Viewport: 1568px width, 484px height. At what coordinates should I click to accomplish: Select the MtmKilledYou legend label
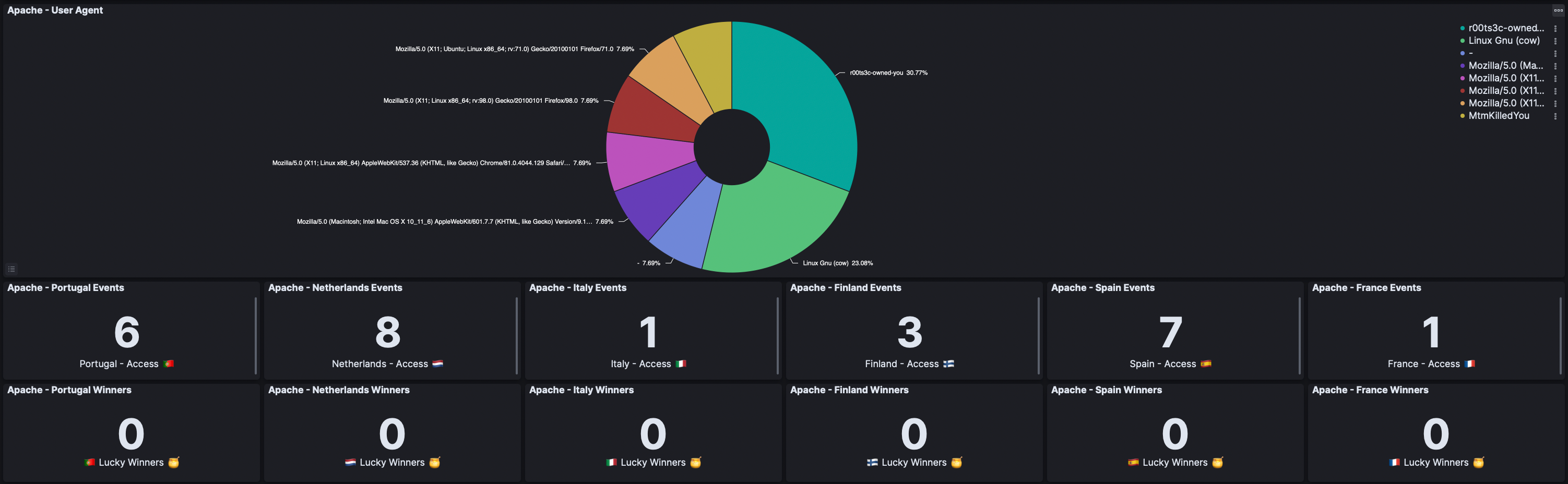pyautogui.click(x=1499, y=116)
